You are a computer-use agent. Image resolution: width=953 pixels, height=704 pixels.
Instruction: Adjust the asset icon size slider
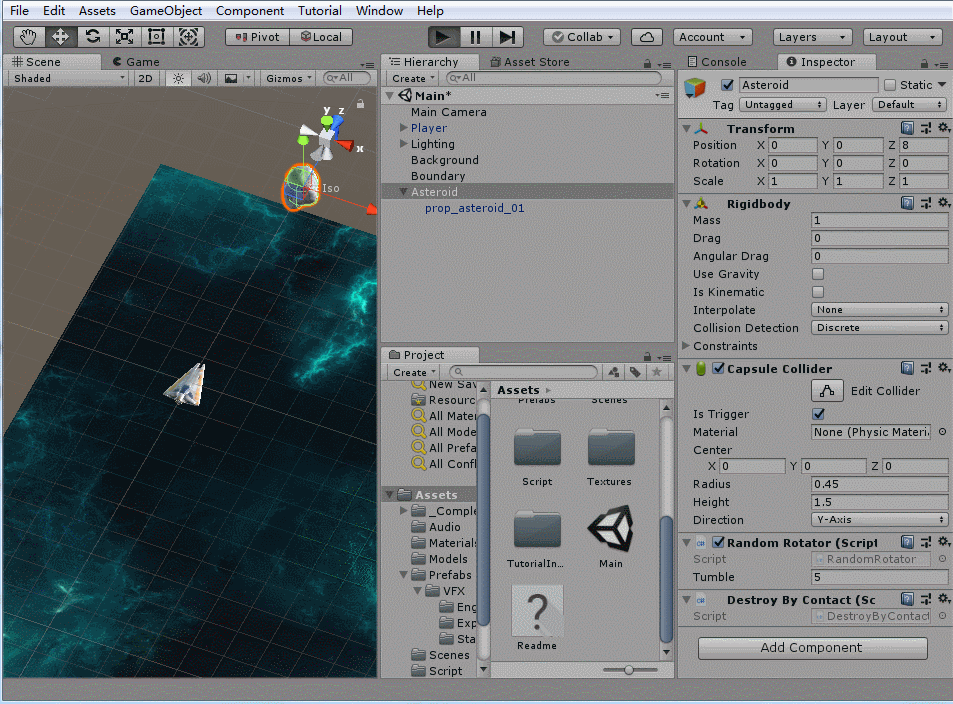pos(630,670)
